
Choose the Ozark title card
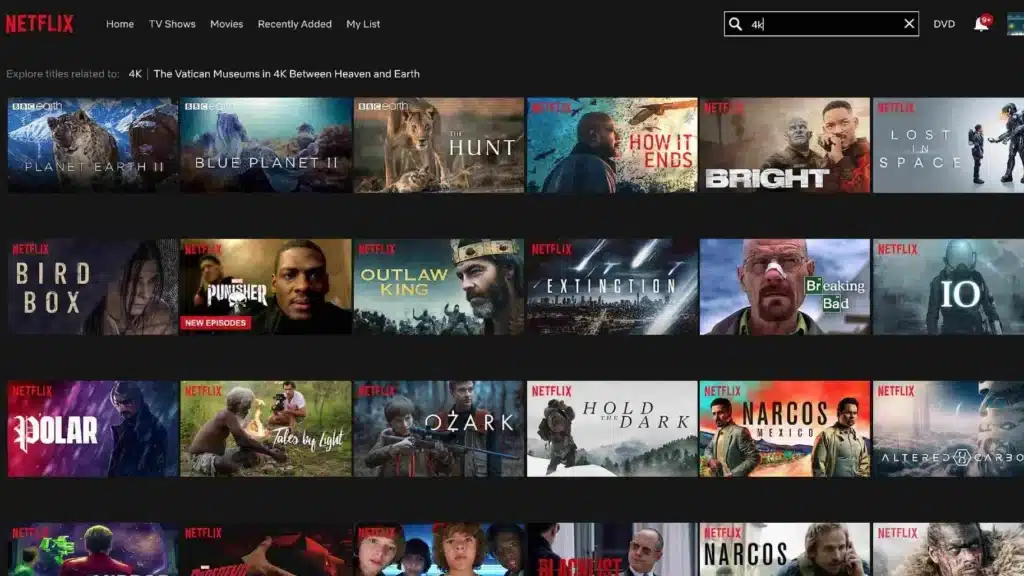pyautogui.click(x=438, y=429)
